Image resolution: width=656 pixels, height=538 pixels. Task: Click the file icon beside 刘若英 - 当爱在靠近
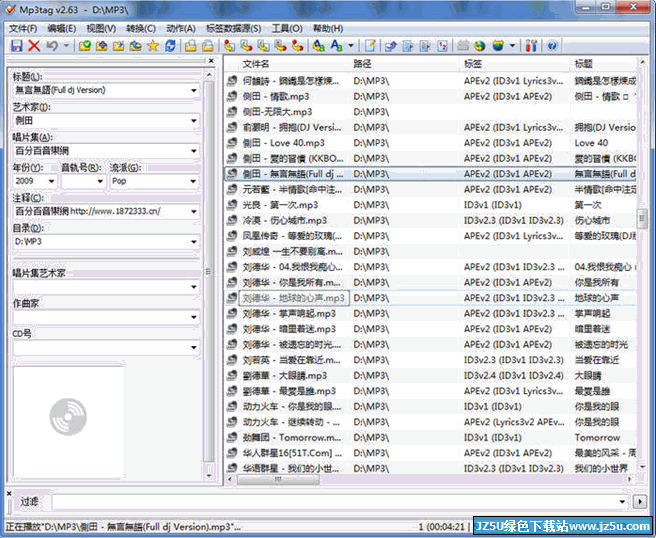232,360
